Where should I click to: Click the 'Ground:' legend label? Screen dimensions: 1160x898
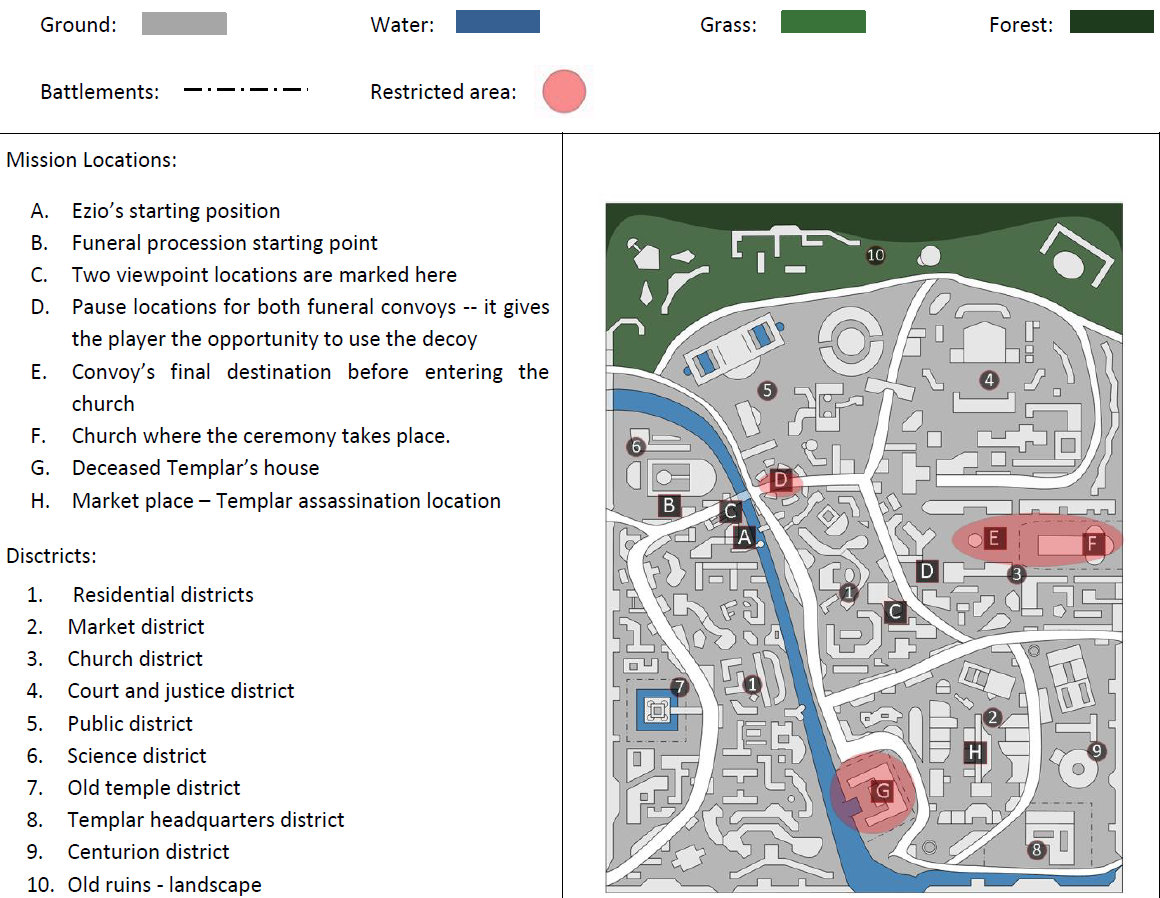point(78,25)
